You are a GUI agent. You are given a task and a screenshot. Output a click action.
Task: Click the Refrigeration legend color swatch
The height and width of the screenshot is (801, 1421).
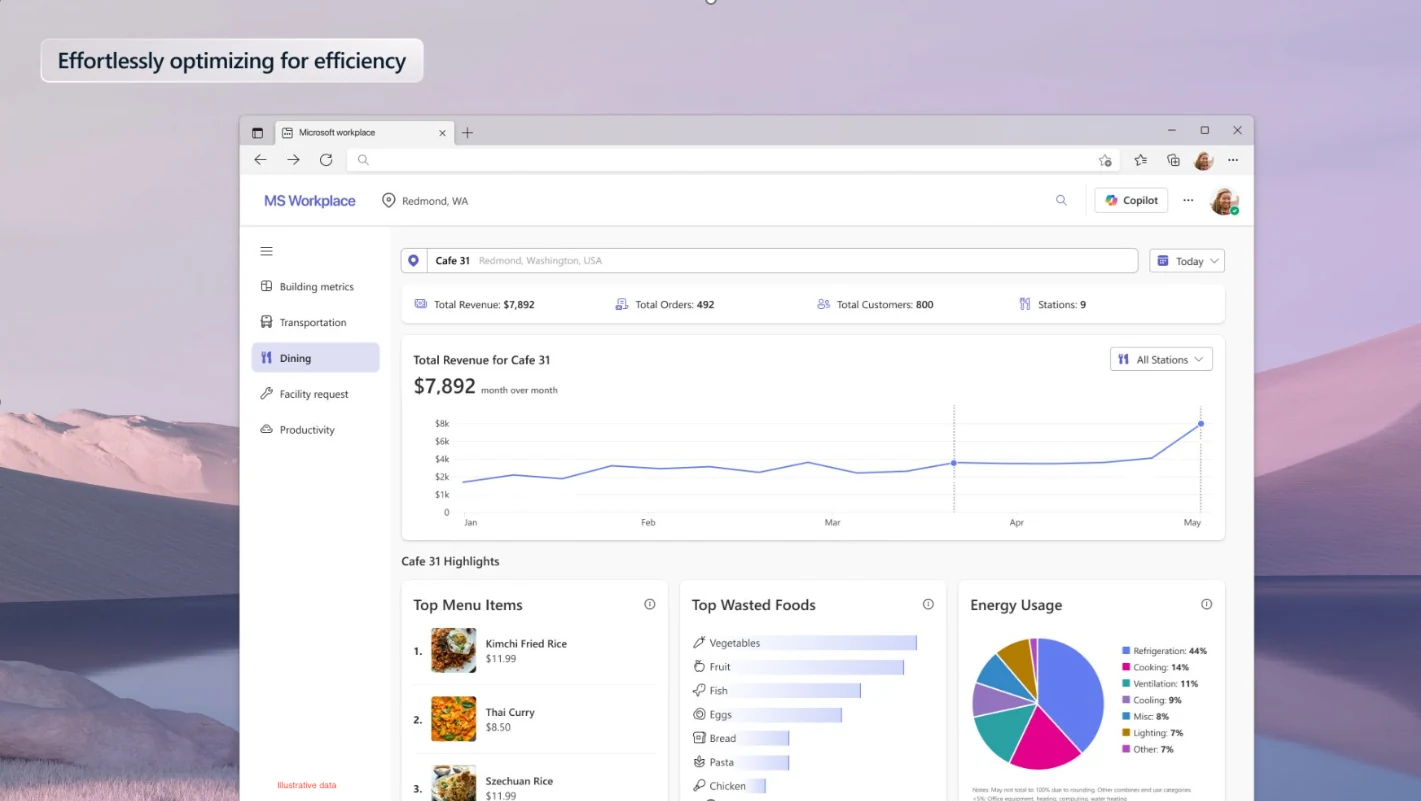click(x=1126, y=651)
